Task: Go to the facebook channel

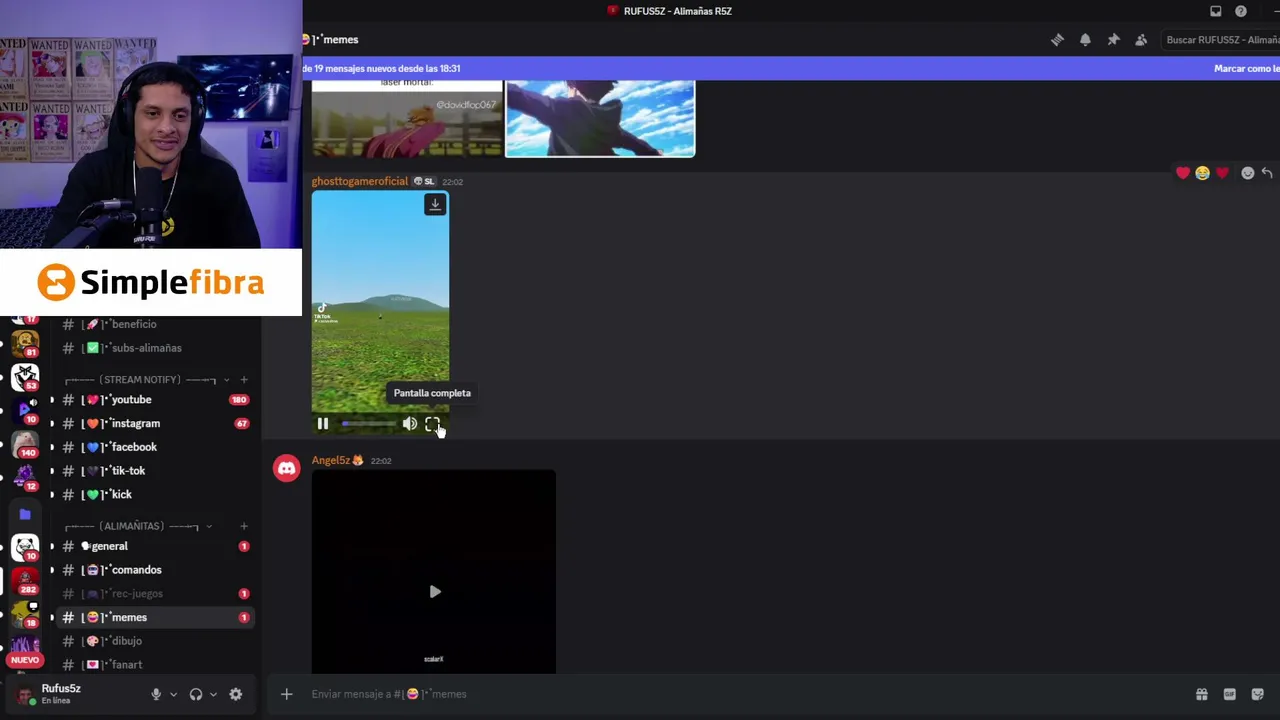Action: (x=155, y=447)
